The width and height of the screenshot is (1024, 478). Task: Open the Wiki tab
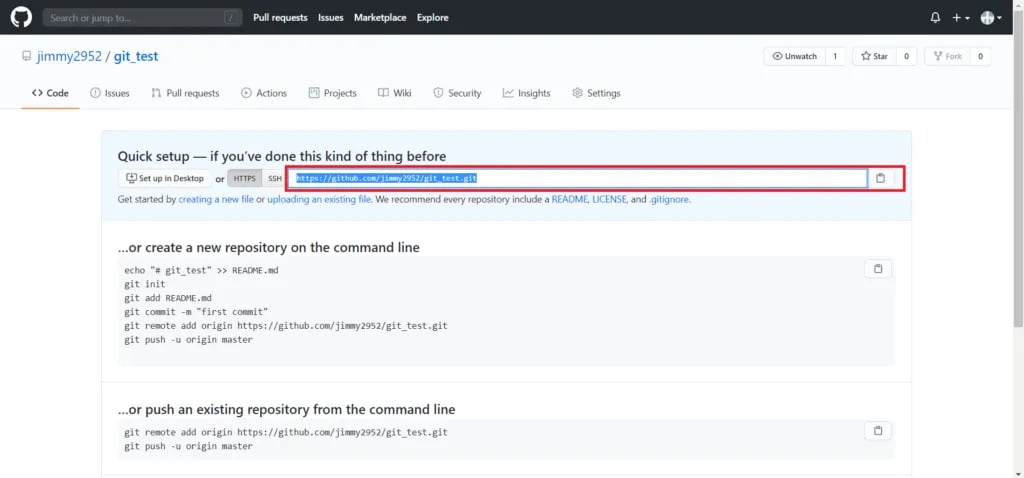pos(394,93)
